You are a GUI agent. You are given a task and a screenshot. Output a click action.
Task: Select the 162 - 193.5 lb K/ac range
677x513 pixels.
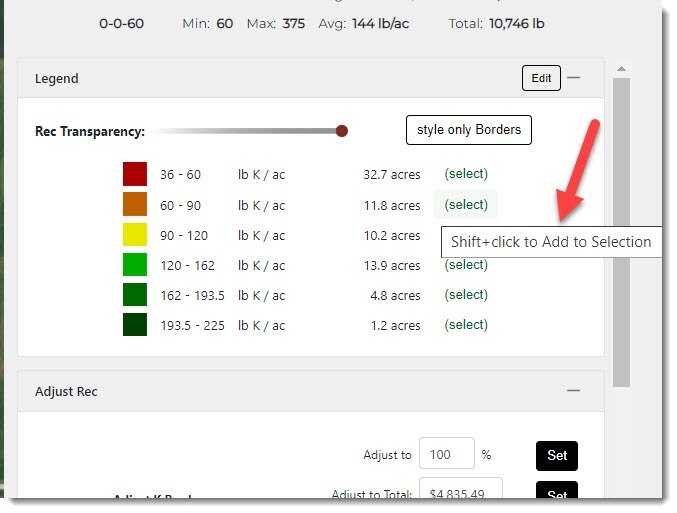tap(466, 295)
